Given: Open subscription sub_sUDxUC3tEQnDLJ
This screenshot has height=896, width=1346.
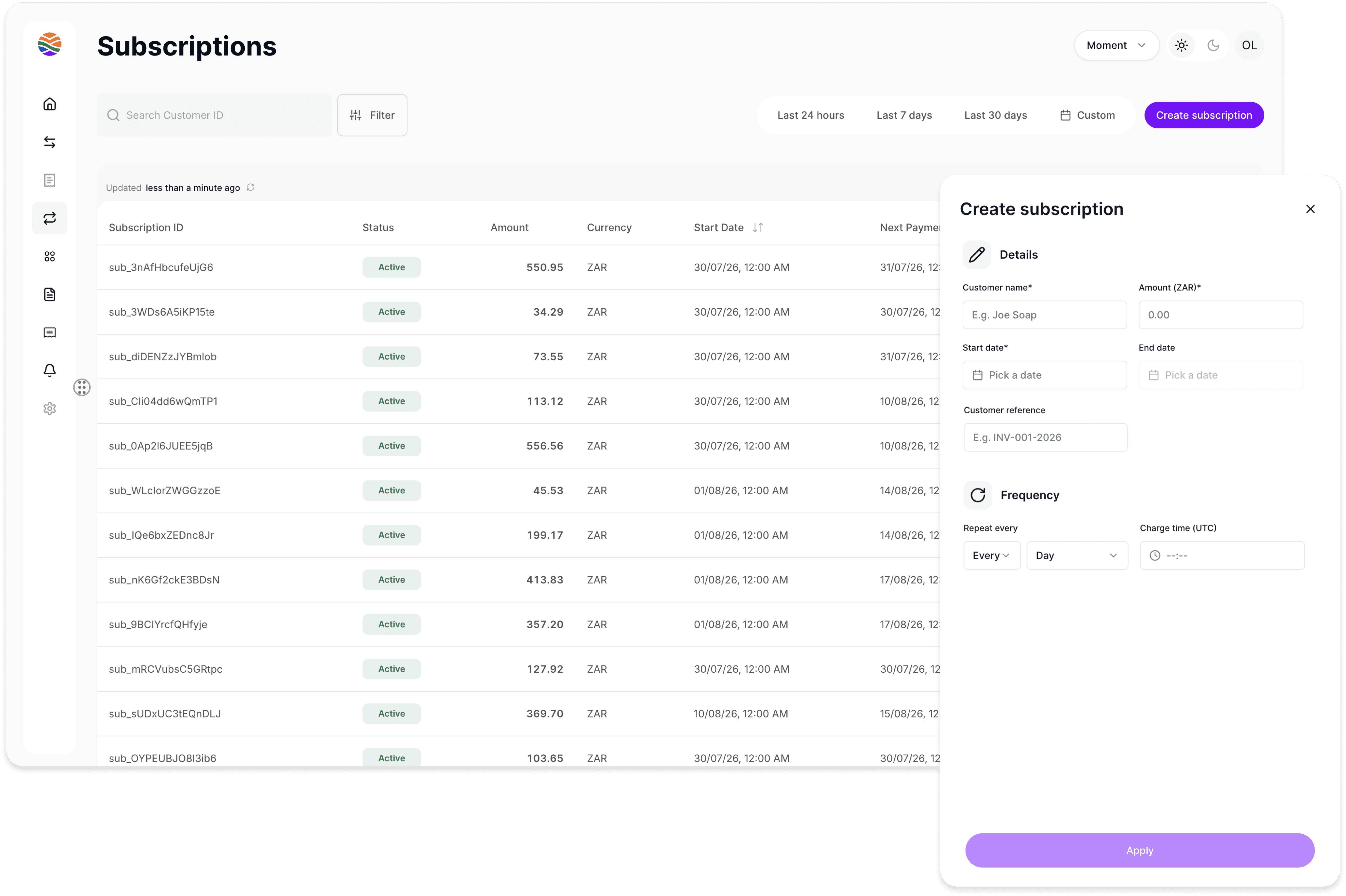Looking at the screenshot, I should coord(164,713).
